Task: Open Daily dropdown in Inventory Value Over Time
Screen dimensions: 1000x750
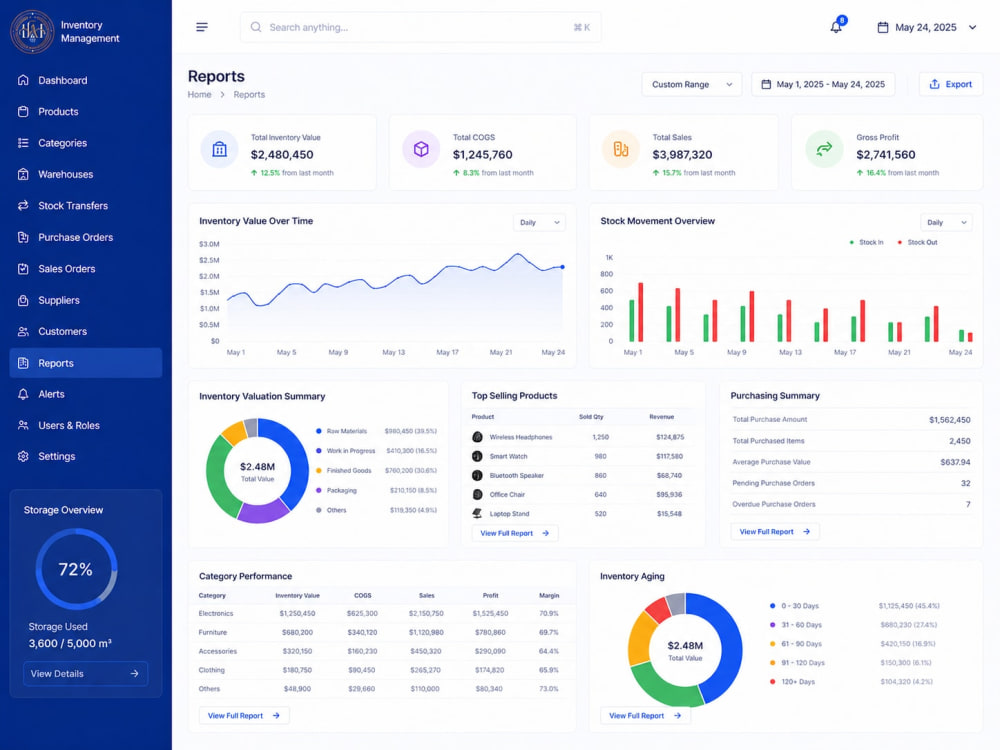Action: click(x=539, y=223)
